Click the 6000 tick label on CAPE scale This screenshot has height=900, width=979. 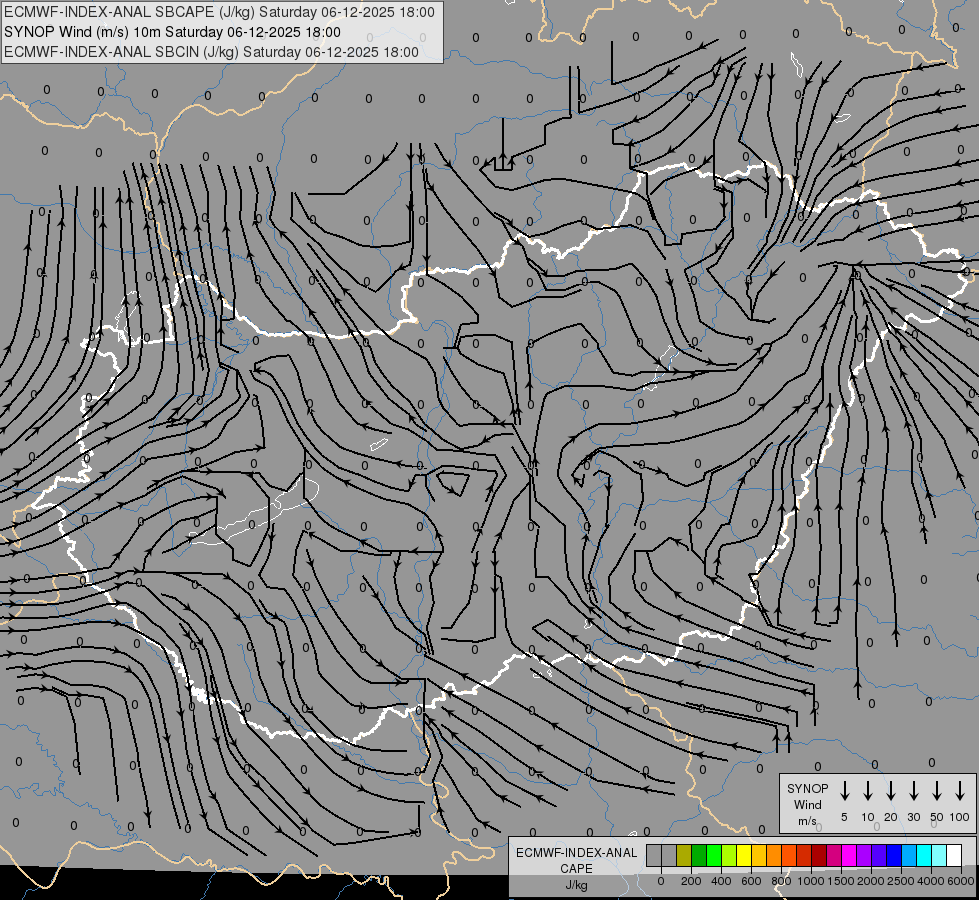[961, 881]
